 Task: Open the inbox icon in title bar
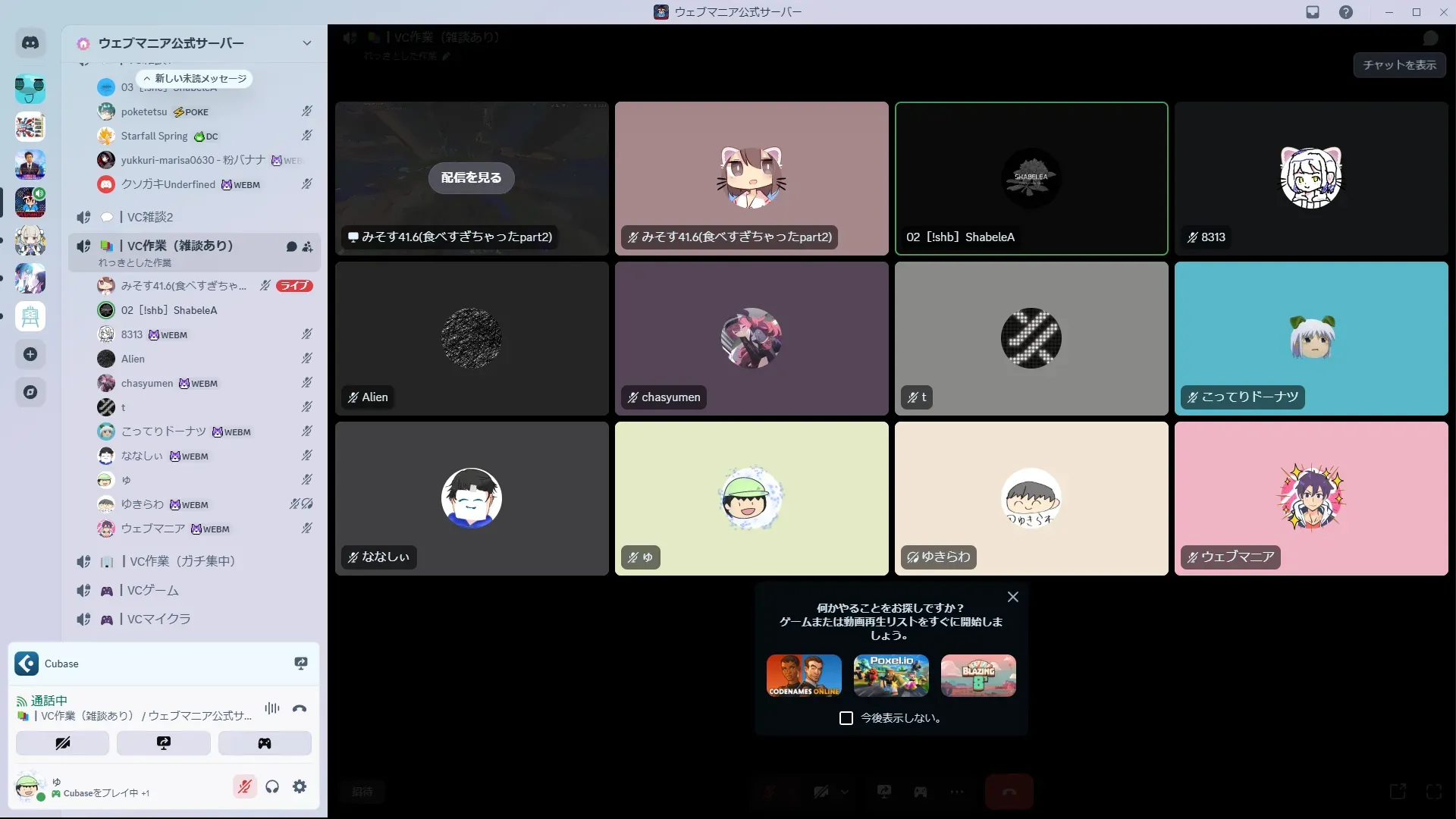pyautogui.click(x=1313, y=12)
